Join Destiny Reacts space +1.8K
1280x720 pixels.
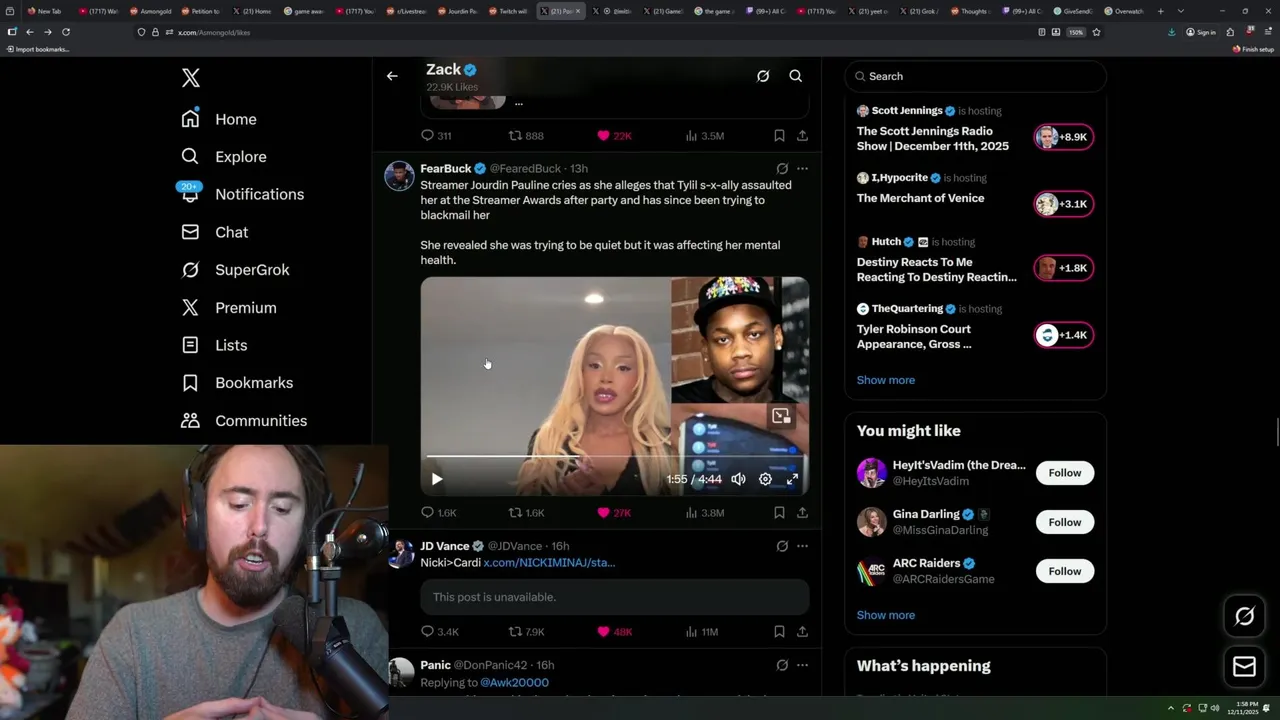click(1064, 268)
